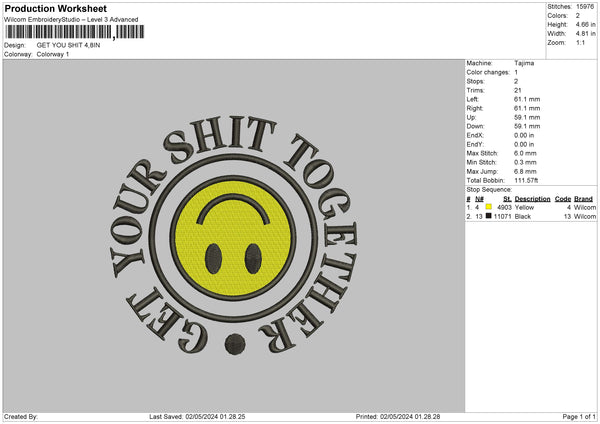Click 'Wilcom' brand in the Black row
The width and height of the screenshot is (600, 424).
click(585, 217)
